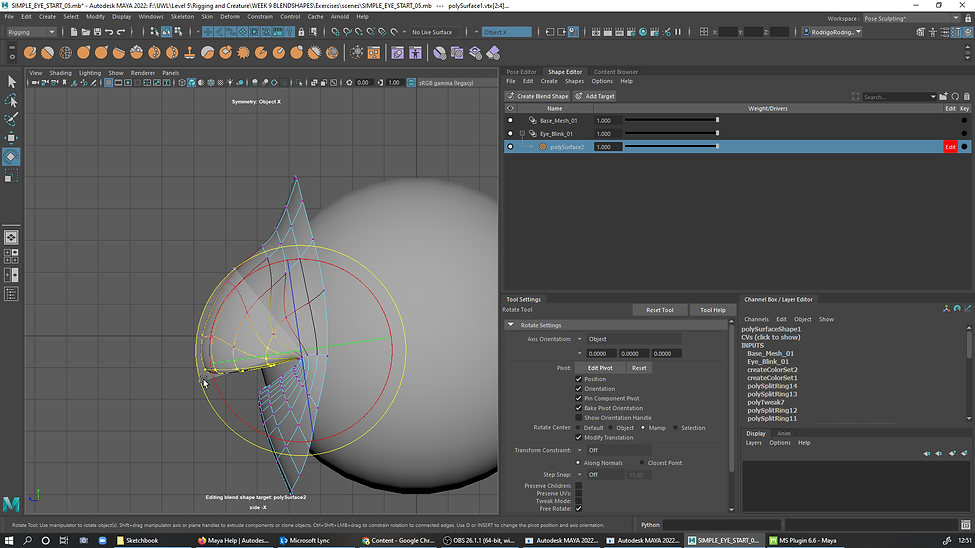Uncheck Bake Pivot Orientation checkbox
This screenshot has width=975, height=548.
click(x=578, y=408)
